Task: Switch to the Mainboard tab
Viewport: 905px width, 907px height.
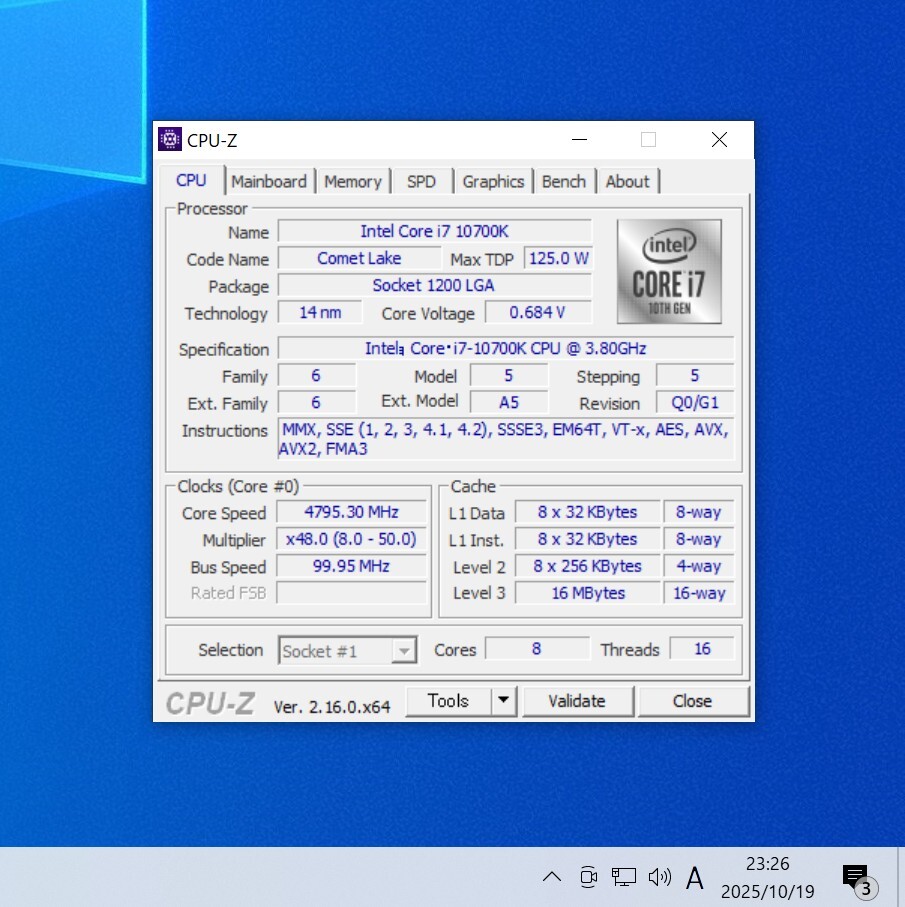Action: click(269, 182)
